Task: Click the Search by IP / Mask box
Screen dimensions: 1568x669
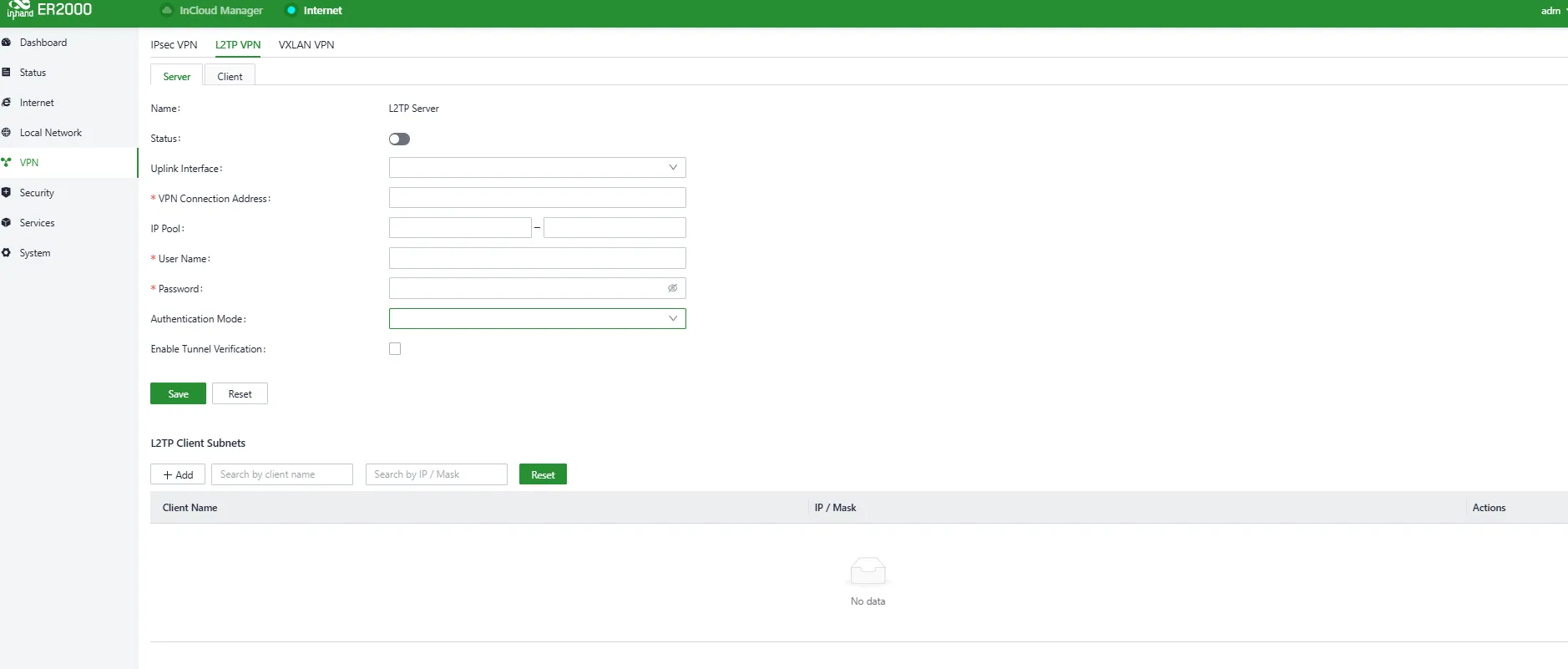Action: 437,474
